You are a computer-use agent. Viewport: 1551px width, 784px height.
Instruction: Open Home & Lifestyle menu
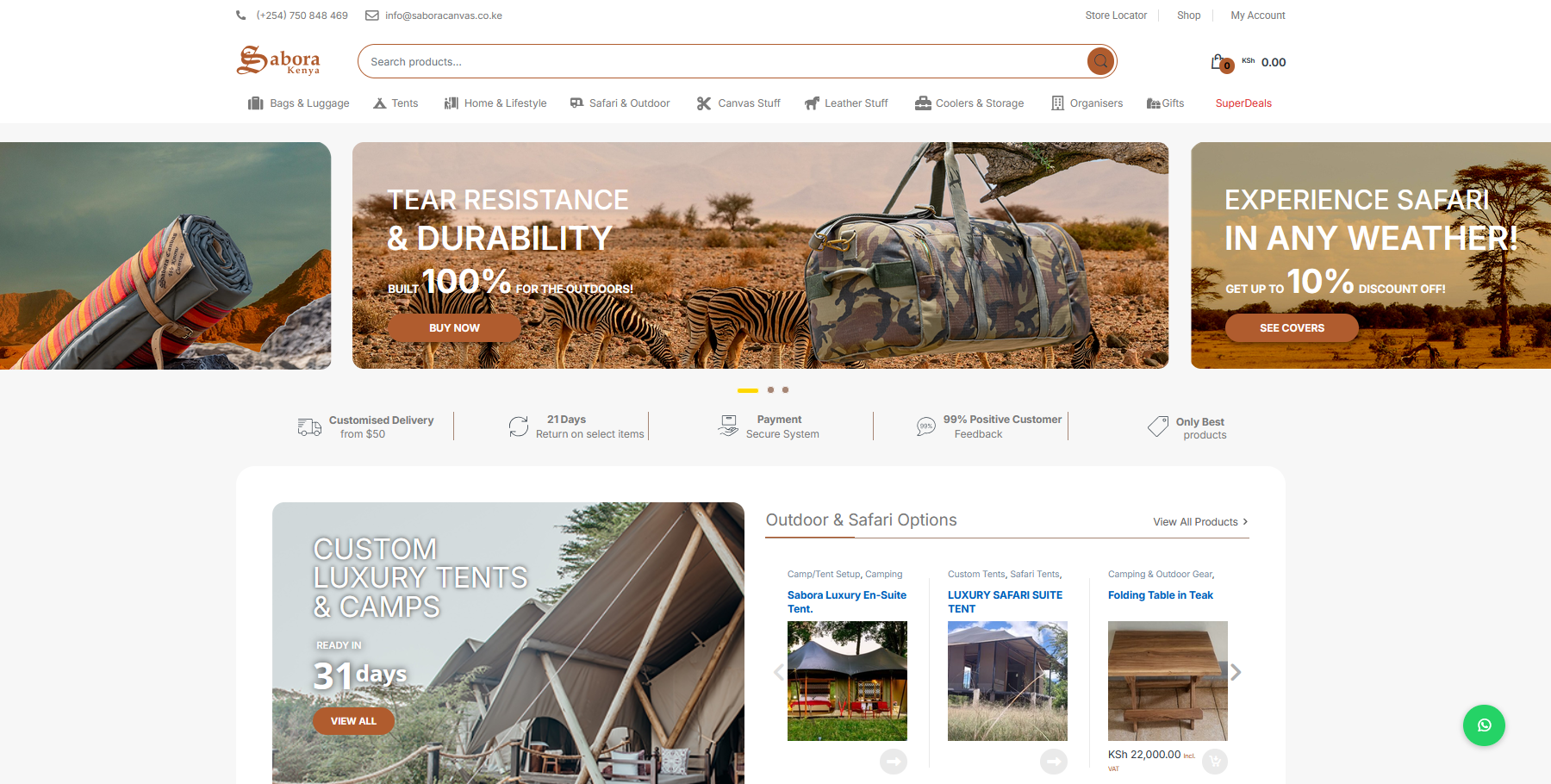pos(495,103)
